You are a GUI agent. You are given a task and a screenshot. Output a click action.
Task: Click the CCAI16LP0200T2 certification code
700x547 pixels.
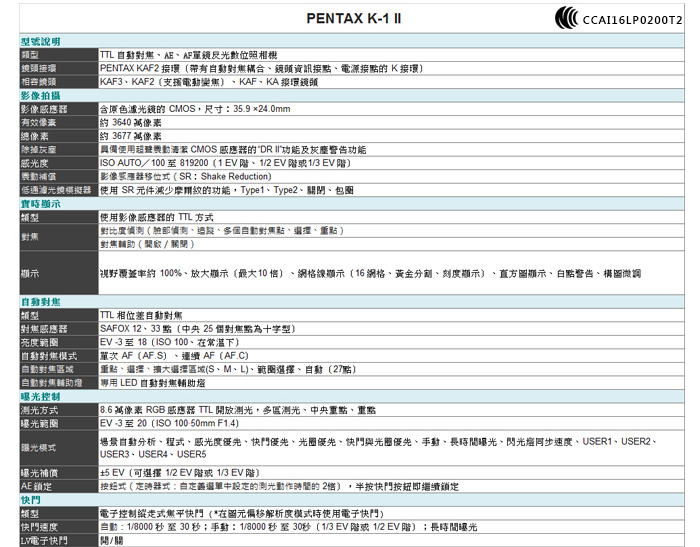pyautogui.click(x=633, y=20)
